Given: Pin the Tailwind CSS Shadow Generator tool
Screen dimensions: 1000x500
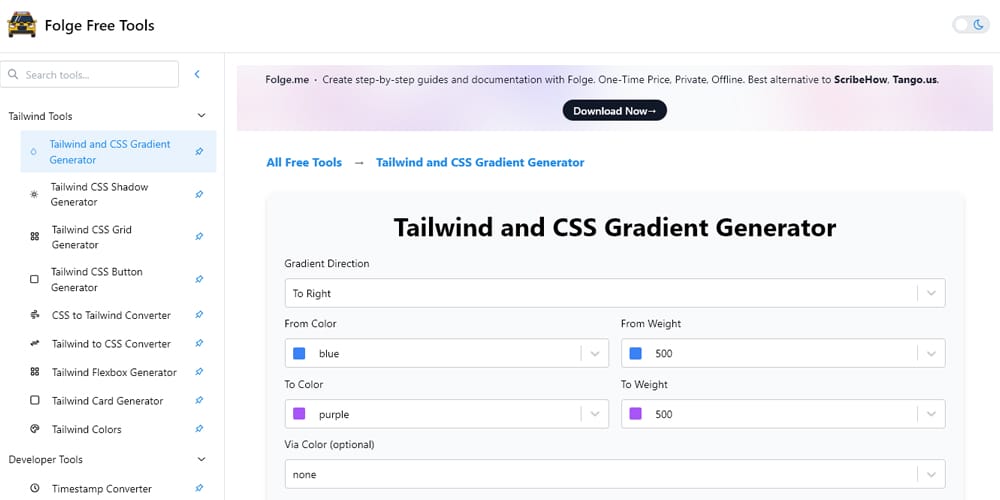Looking at the screenshot, I should (x=199, y=194).
